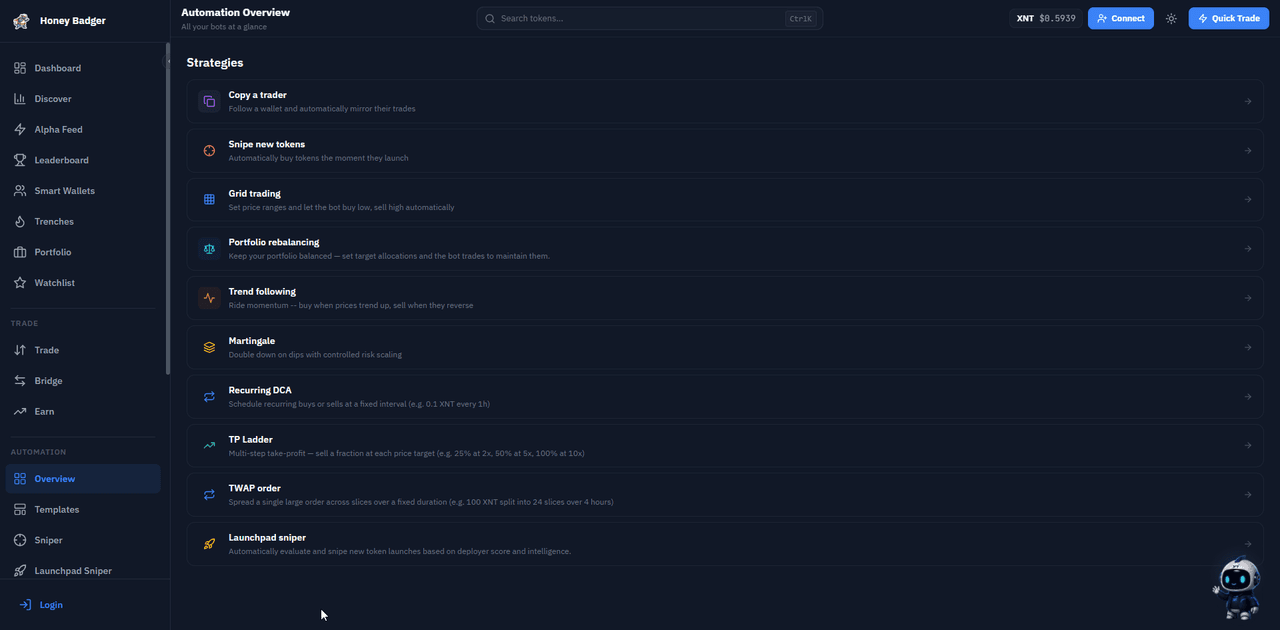Screen dimensions: 1280x630
Task: Click the Recurring DCA repeat icon
Action: point(209,397)
